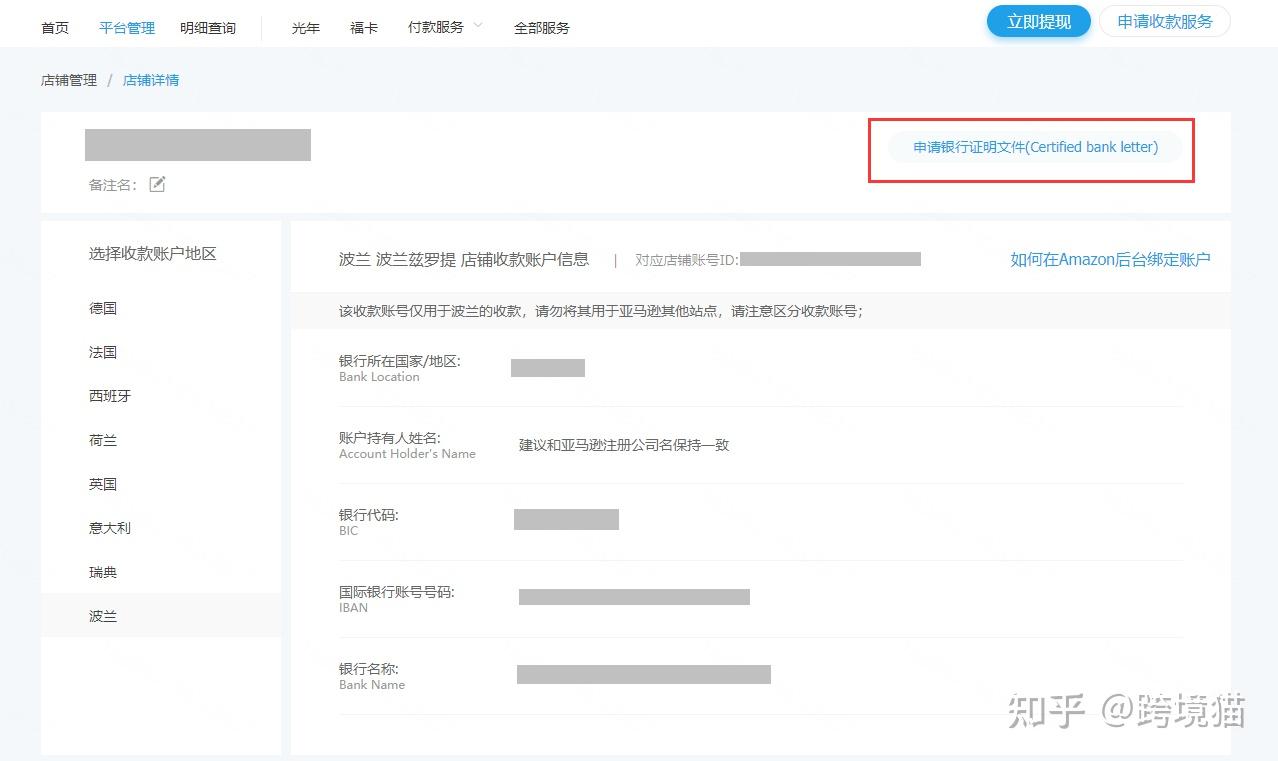Go back to 店铺管理 breadcrumb

point(69,80)
